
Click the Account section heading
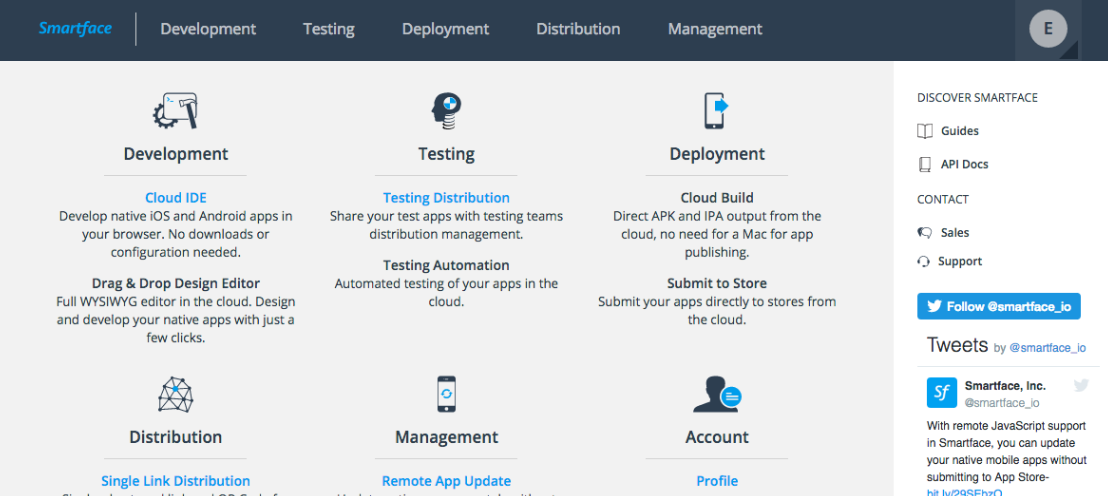[x=717, y=437]
